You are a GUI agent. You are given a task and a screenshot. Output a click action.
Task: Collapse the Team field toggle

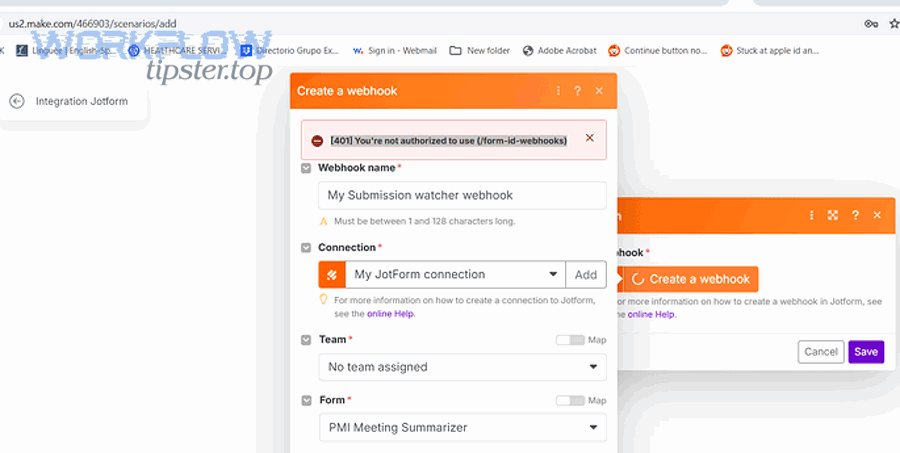click(306, 340)
